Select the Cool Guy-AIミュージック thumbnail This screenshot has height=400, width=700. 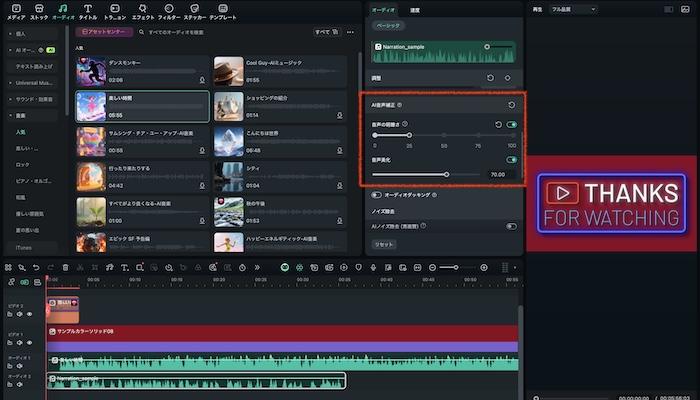pyautogui.click(x=229, y=71)
